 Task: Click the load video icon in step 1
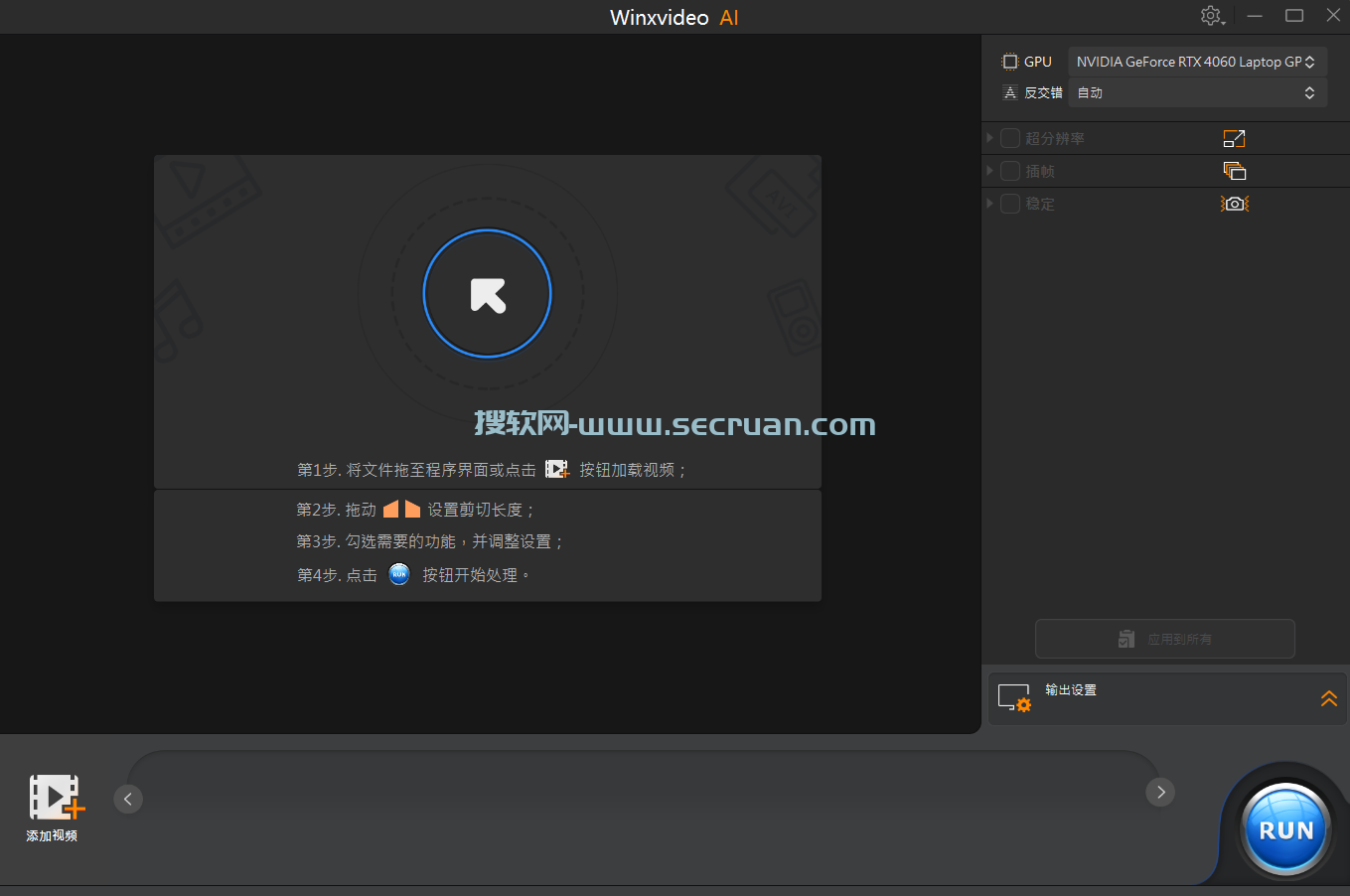tap(557, 469)
